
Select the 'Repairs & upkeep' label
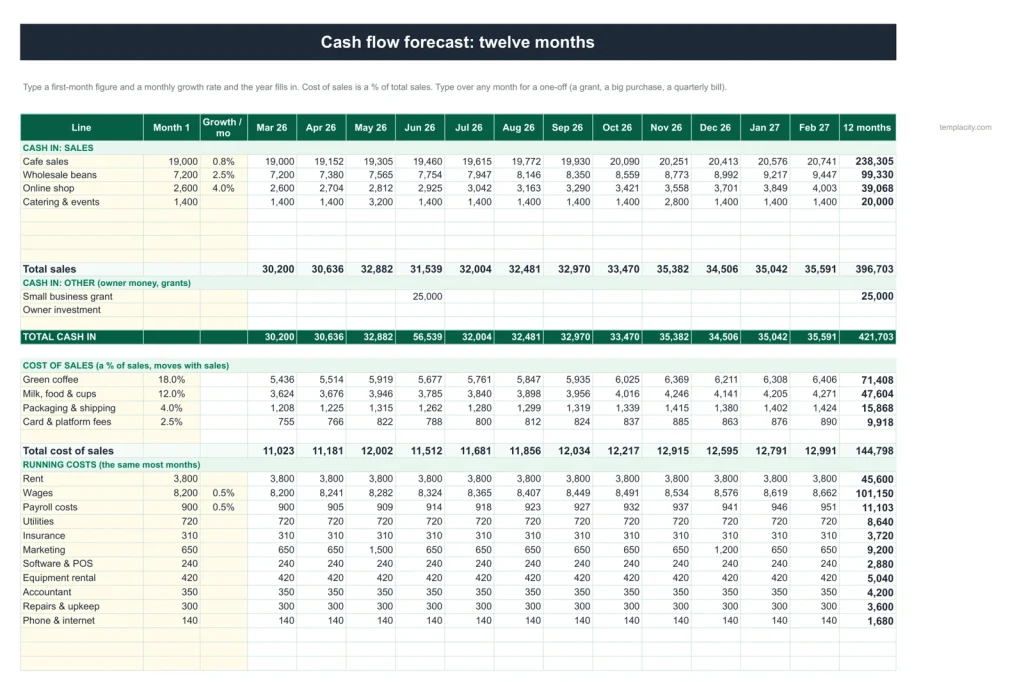(x=61, y=606)
